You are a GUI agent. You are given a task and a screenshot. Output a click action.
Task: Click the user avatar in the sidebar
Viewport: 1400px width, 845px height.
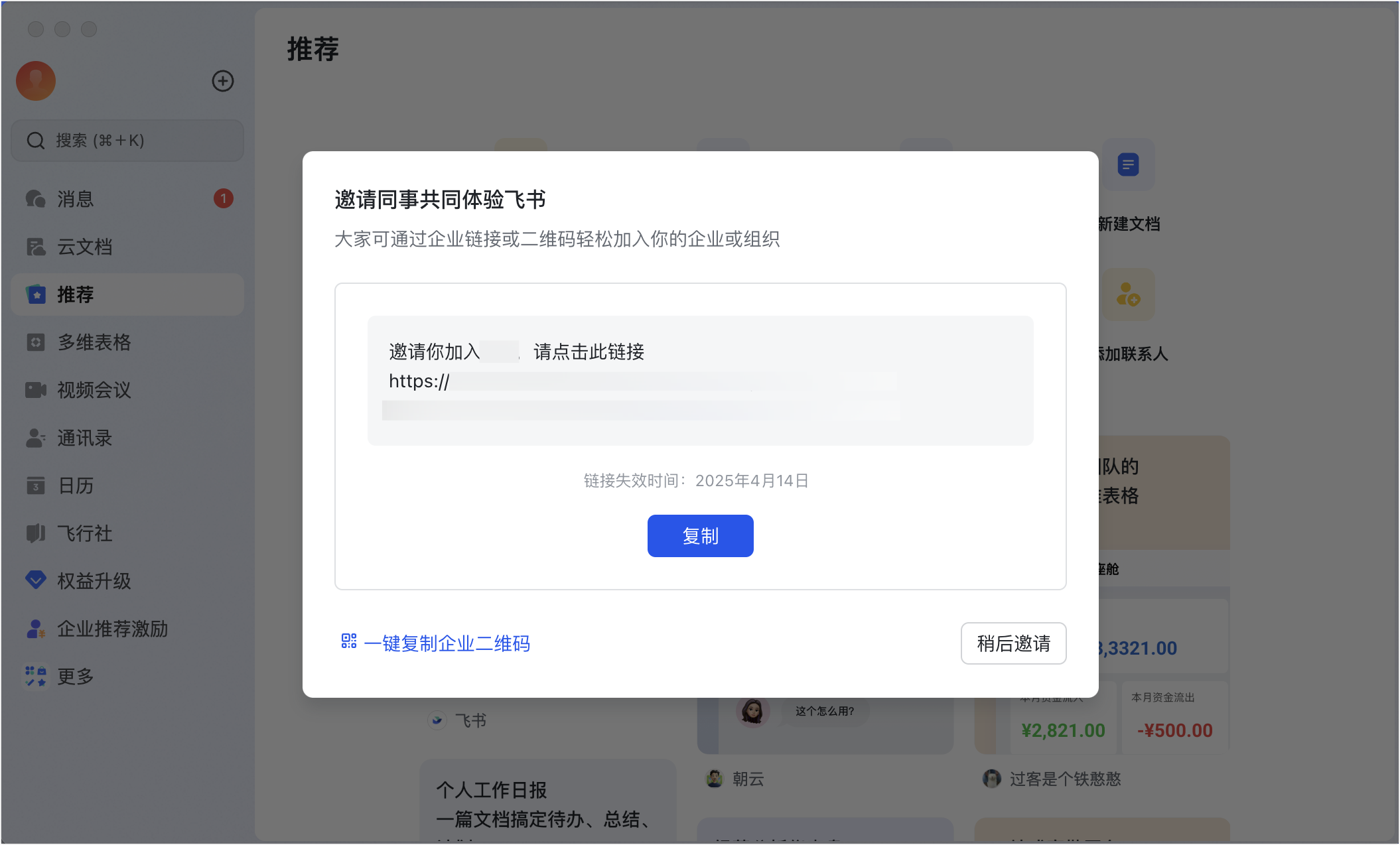pos(36,81)
